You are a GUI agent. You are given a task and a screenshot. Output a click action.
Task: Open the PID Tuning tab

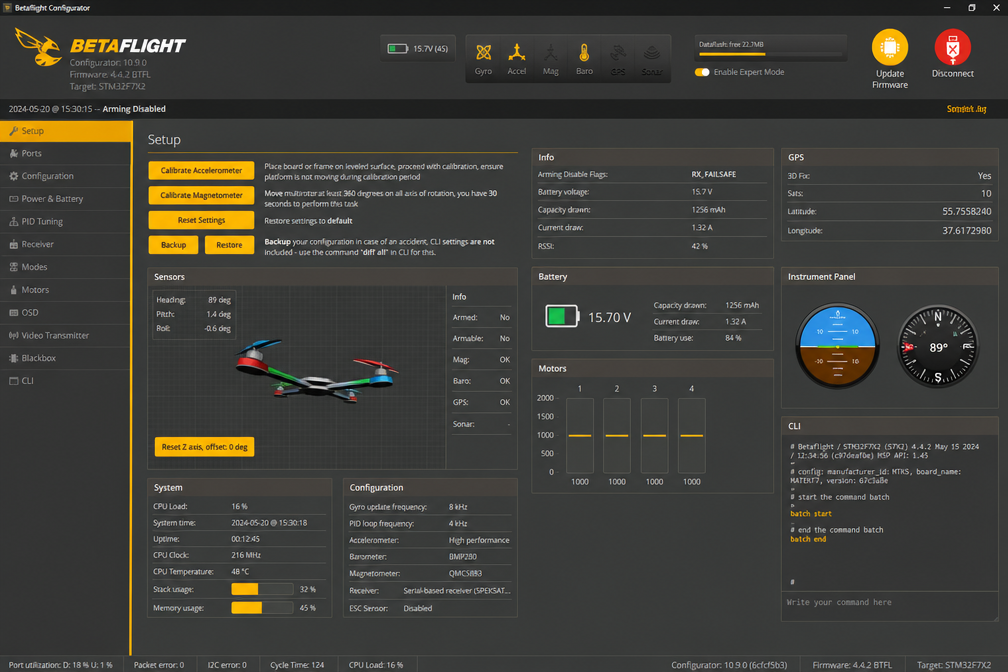coord(65,221)
